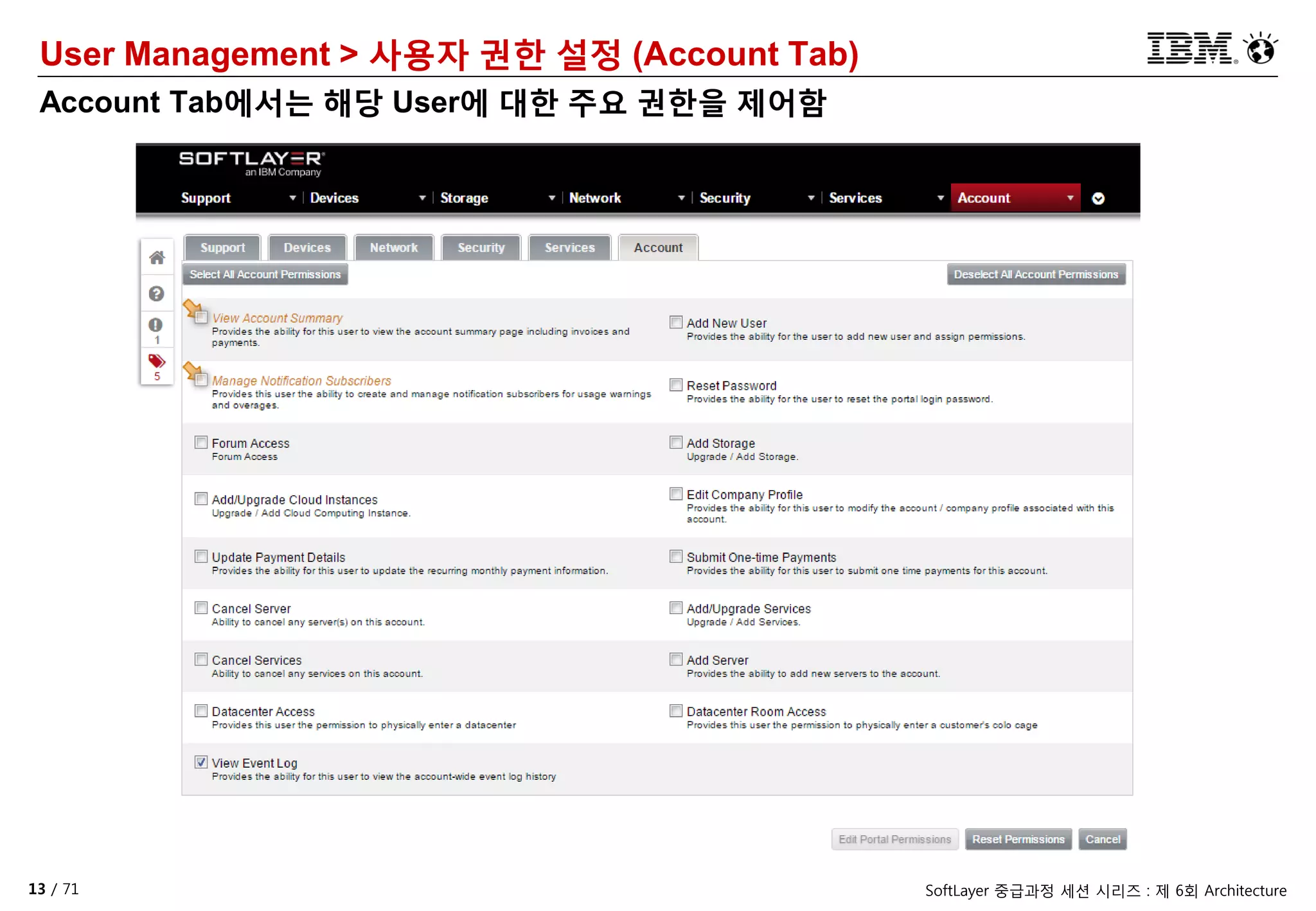Open the red Account navigation menu
The image size is (1316, 911).
click(1015, 198)
